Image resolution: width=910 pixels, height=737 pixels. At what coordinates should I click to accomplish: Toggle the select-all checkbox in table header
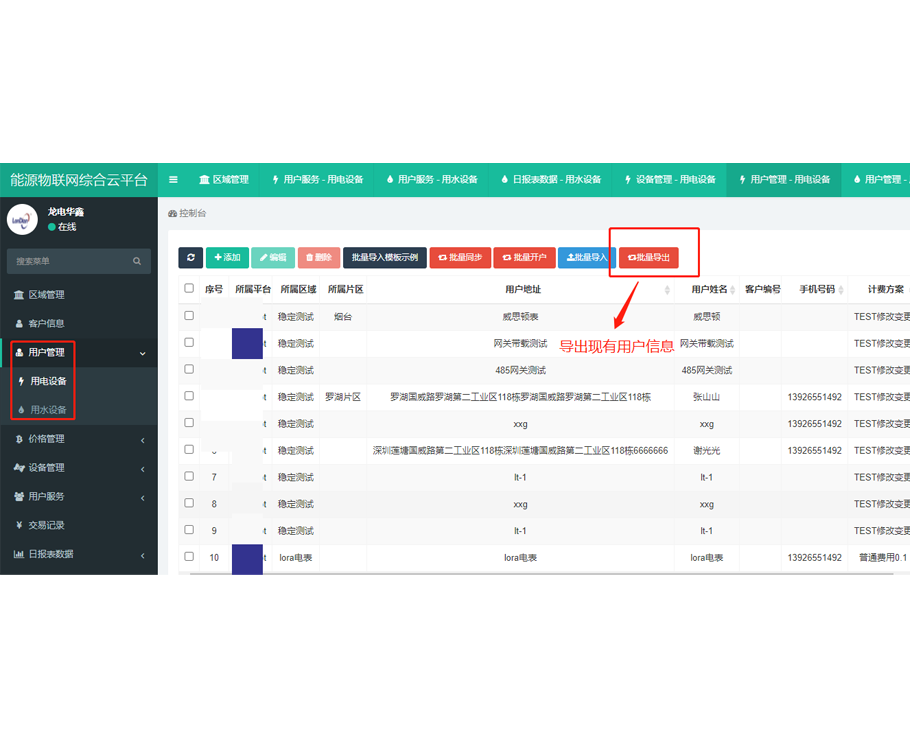[188, 288]
